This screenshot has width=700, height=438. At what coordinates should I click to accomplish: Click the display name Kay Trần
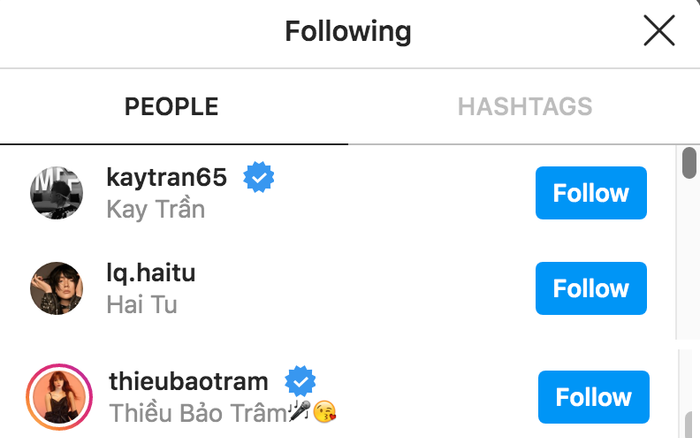(x=155, y=209)
